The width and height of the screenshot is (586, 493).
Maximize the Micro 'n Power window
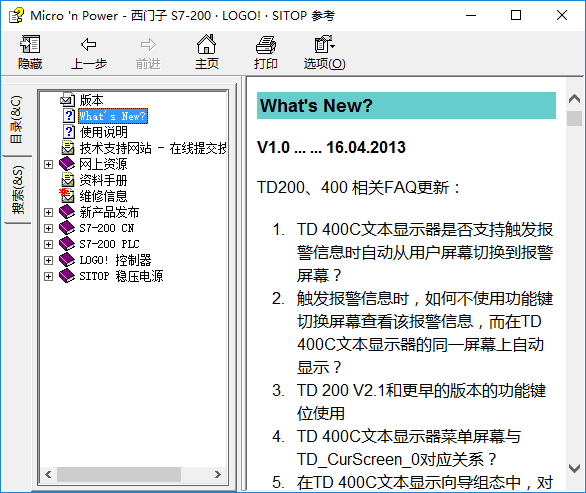[516, 15]
